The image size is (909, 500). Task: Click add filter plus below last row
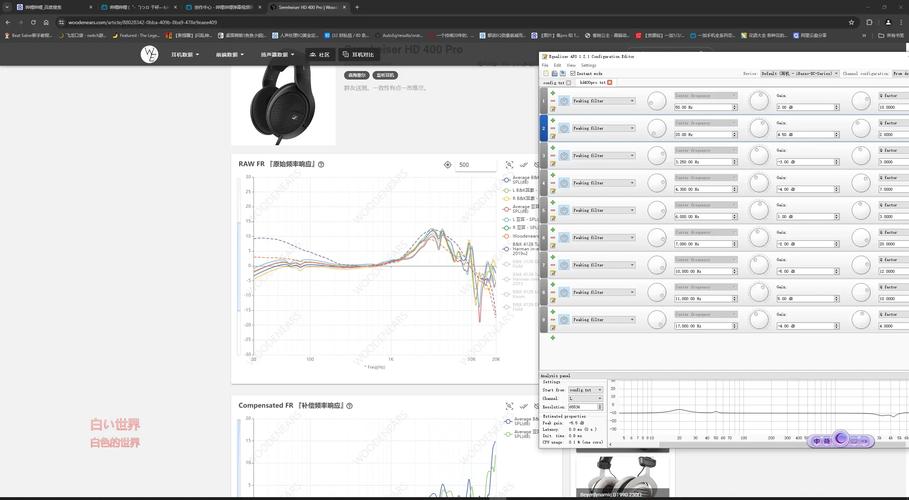coord(553,337)
